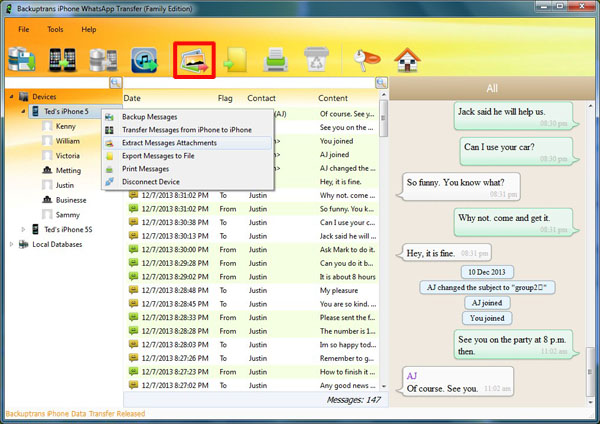Click the search icon above the message list
The width and height of the screenshot is (600, 424).
tap(381, 83)
